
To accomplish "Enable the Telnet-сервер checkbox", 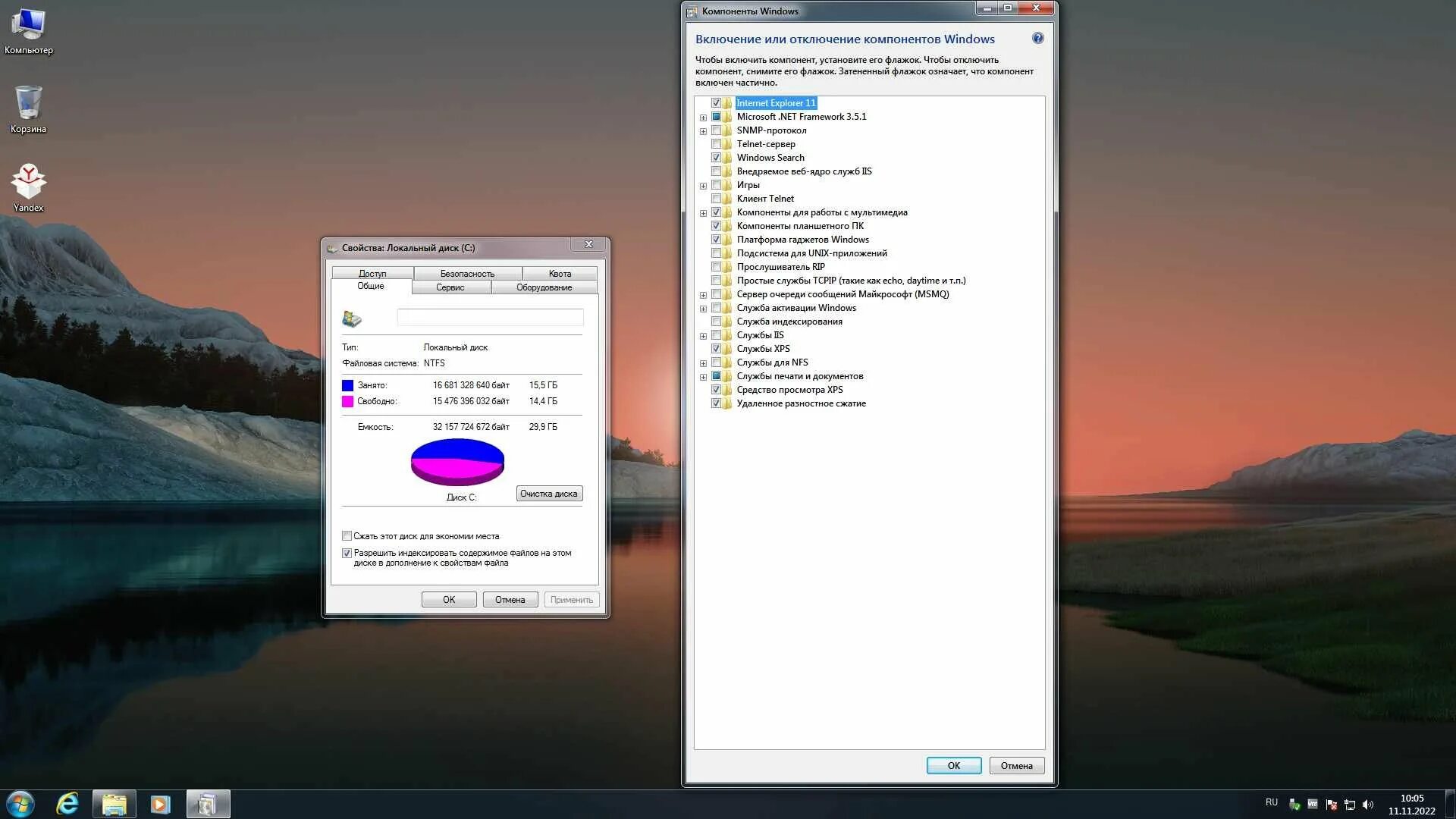I will click(716, 144).
